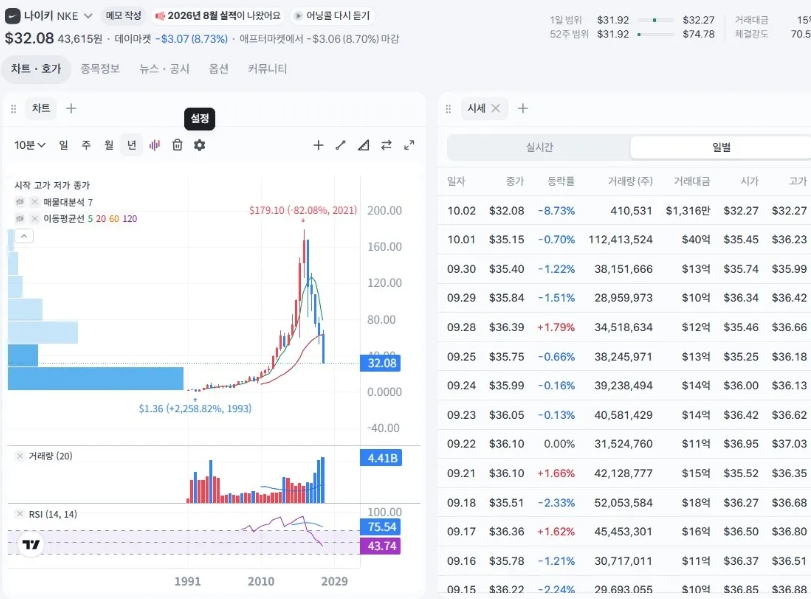Open the 커뮤니티 tab
The image size is (811, 599).
click(x=267, y=69)
